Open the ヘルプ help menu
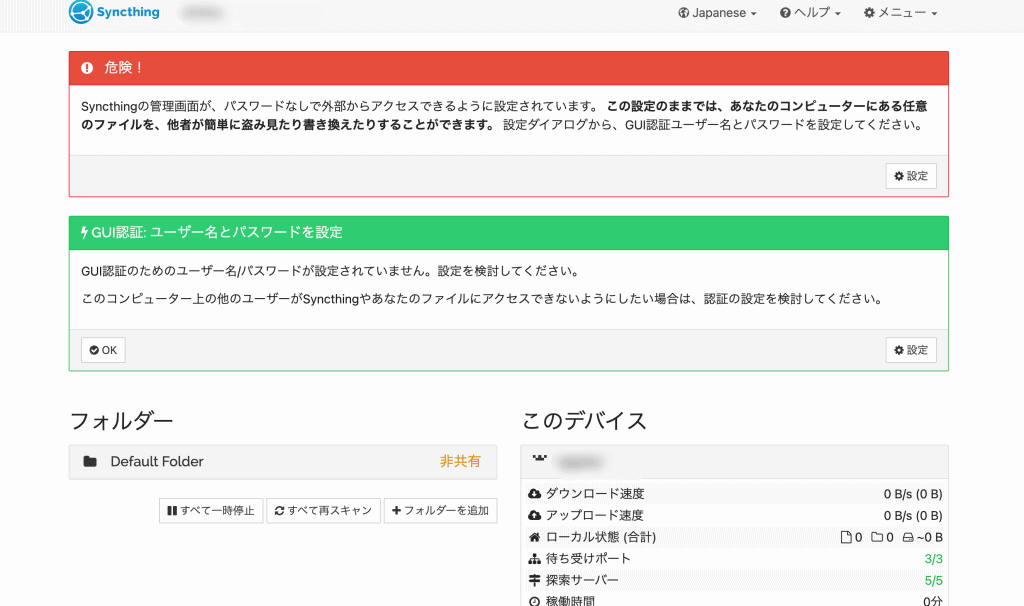Screen dimensions: 1024x606 [810, 13]
